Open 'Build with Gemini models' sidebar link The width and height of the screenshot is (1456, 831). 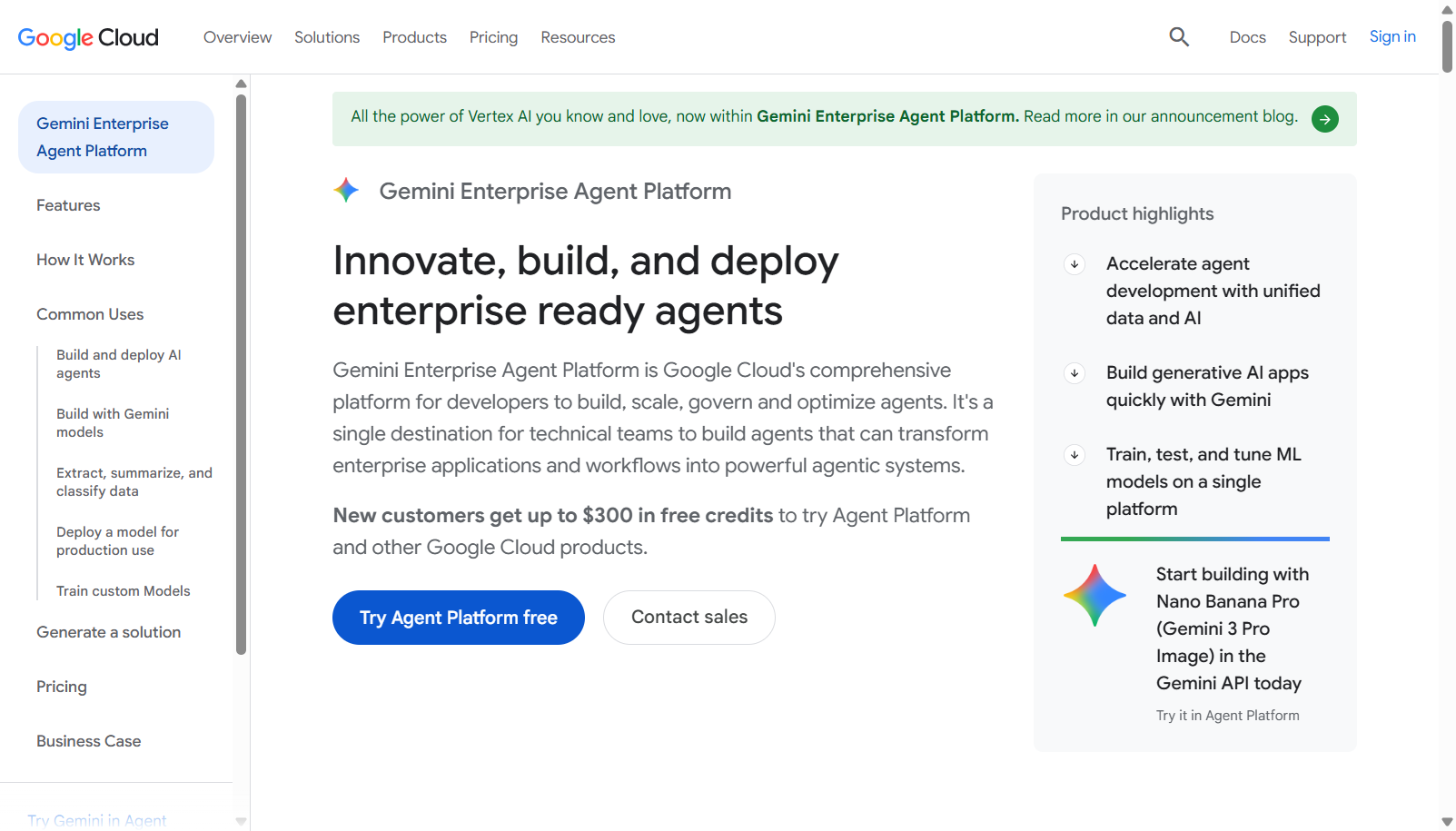tap(113, 423)
